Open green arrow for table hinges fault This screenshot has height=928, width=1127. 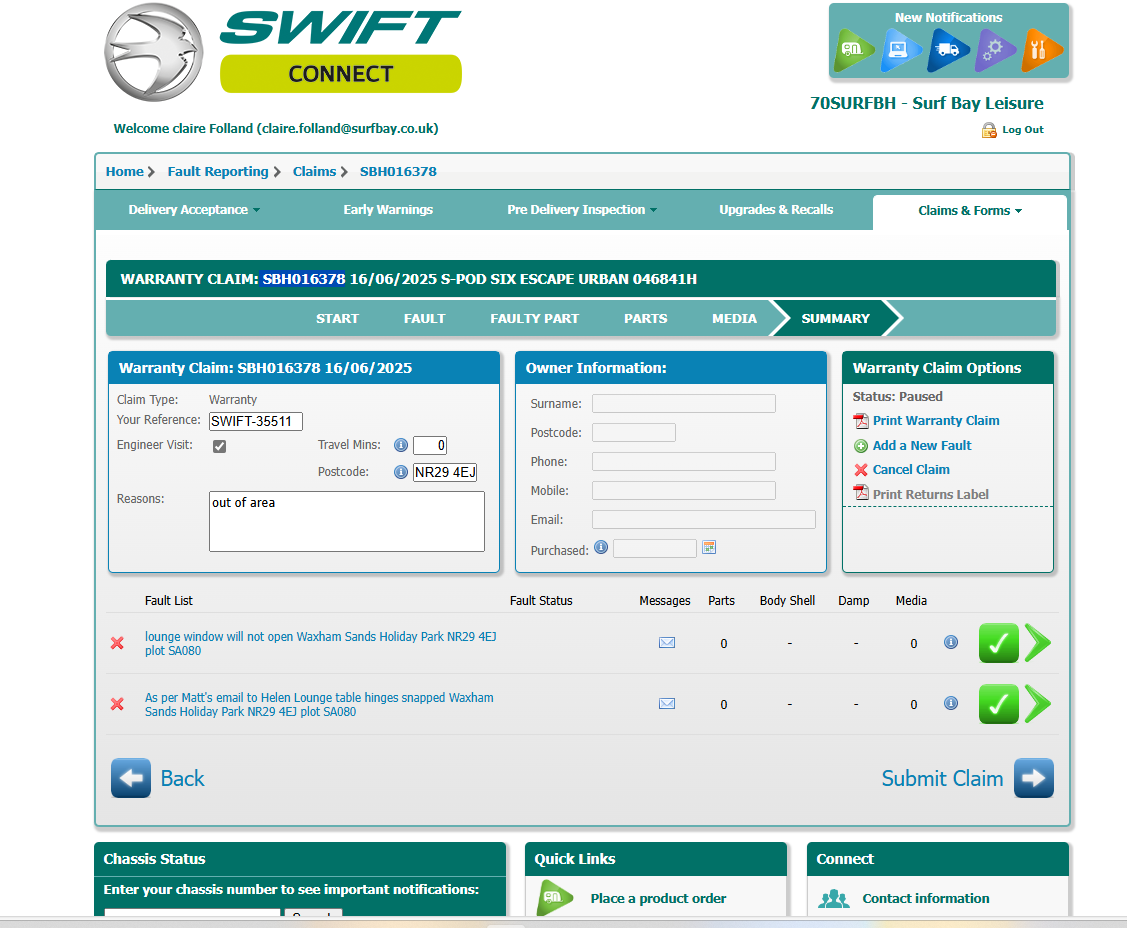[x=1038, y=704]
